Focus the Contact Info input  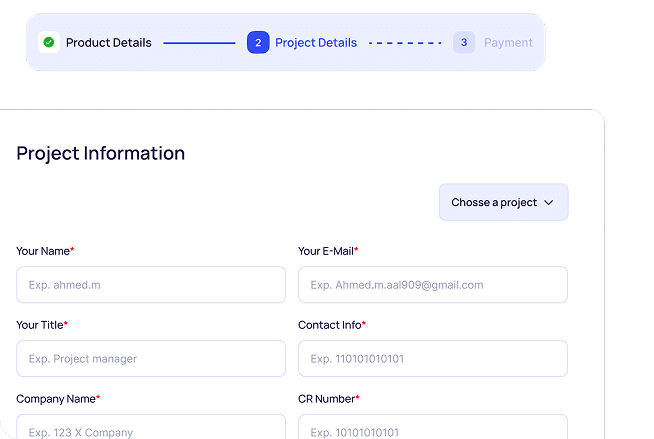point(432,359)
